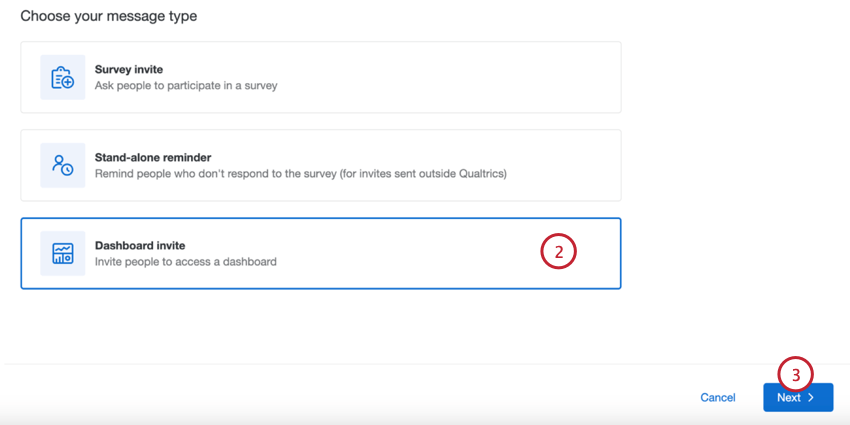The height and width of the screenshot is (425, 850).
Task: Click the Dashboard invite title text
Action: tap(140, 245)
